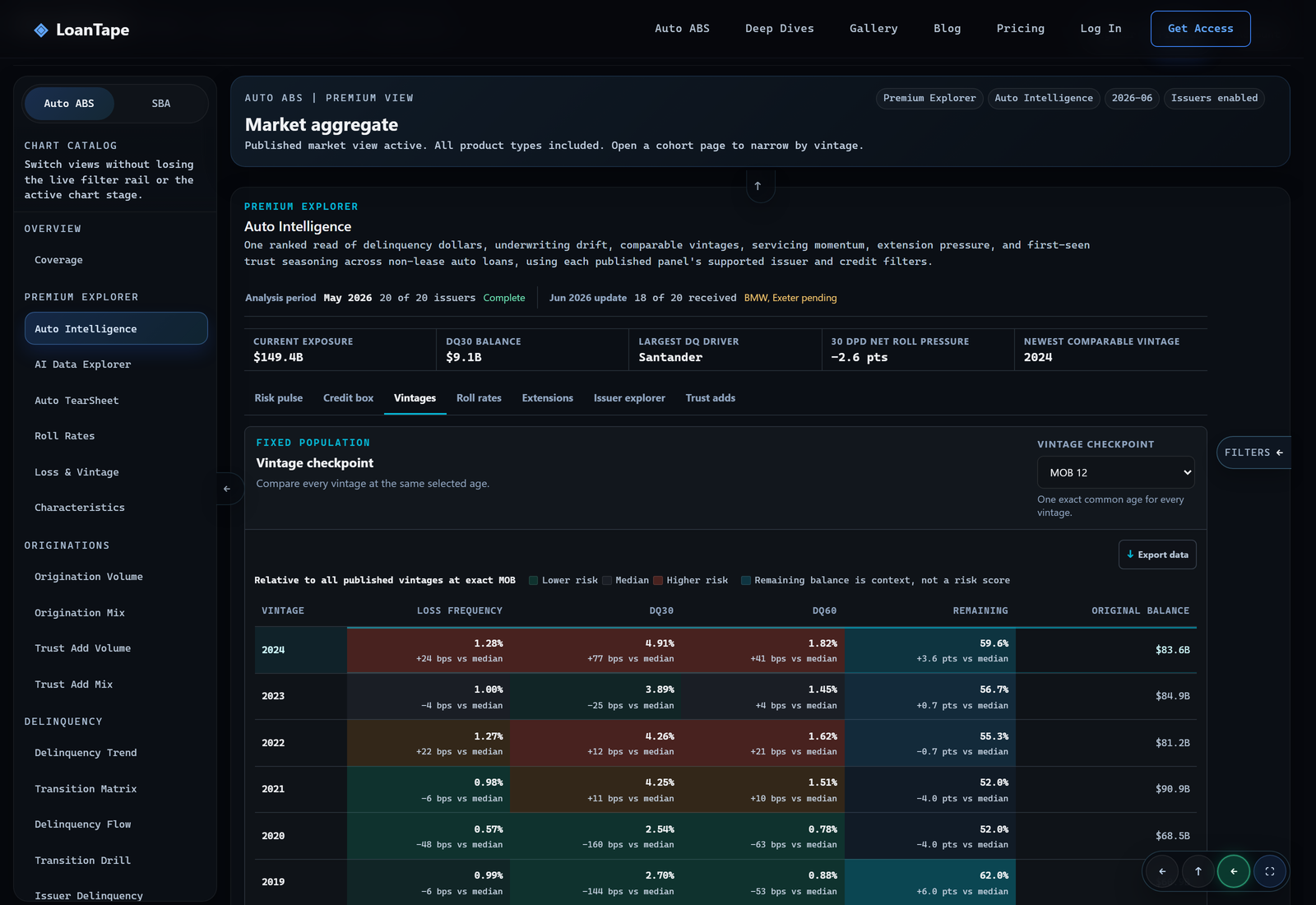This screenshot has width=1316, height=905.
Task: Switch to the Credit box tab
Action: pyautogui.click(x=348, y=398)
